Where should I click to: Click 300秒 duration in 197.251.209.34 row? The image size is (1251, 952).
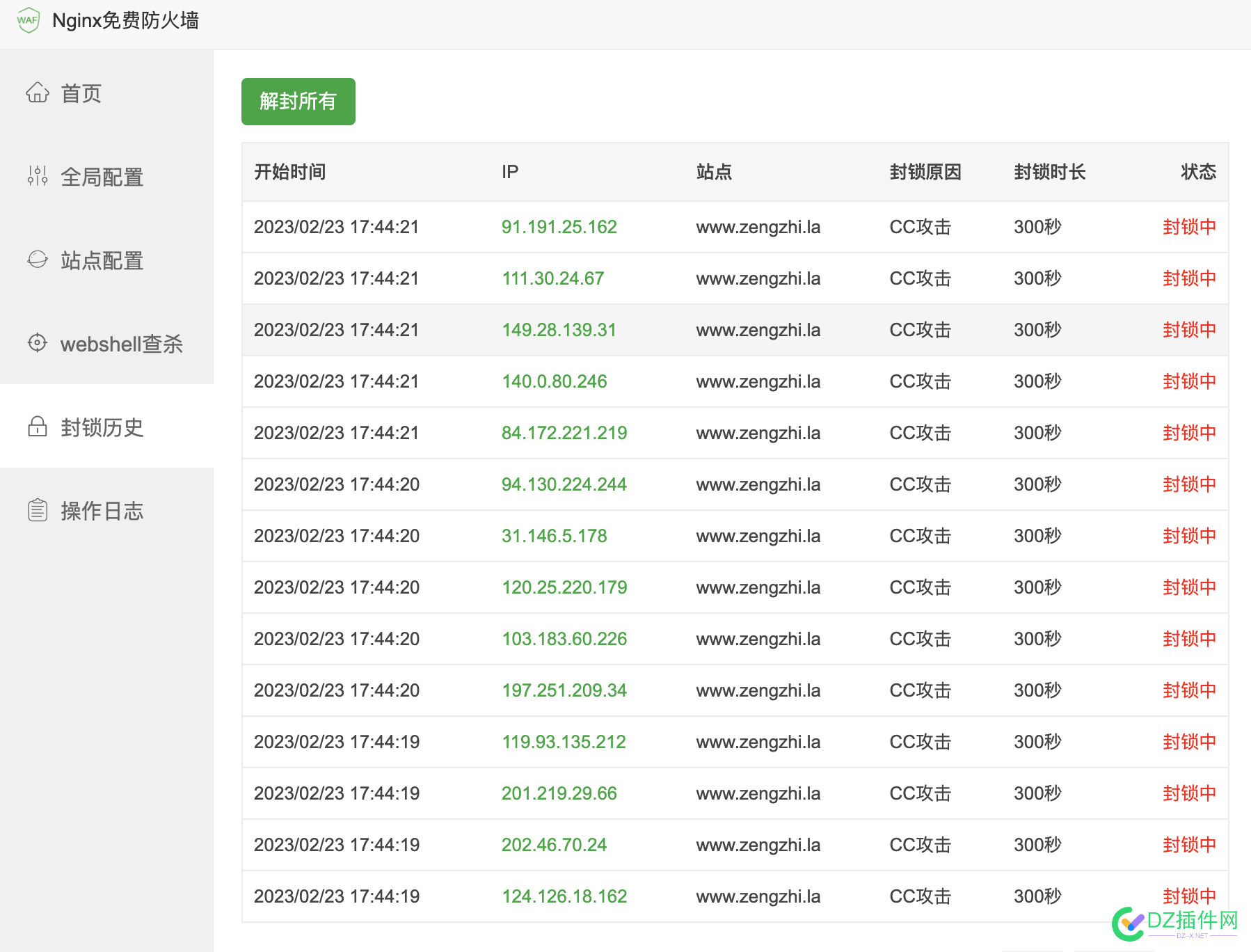pyautogui.click(x=1038, y=690)
